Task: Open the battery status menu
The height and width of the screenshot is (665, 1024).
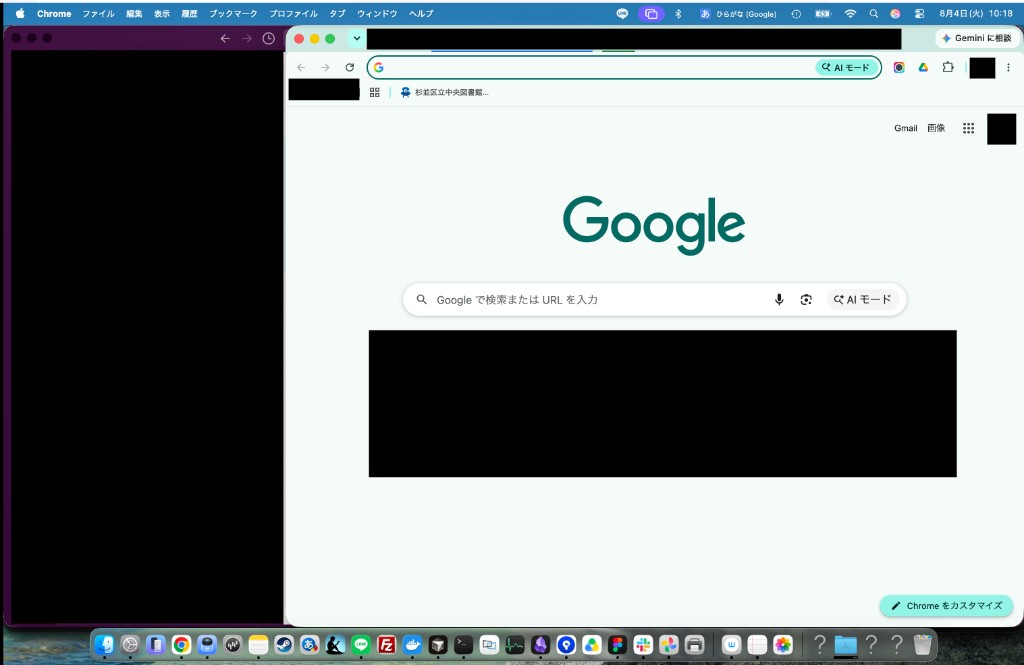Action: pos(823,13)
